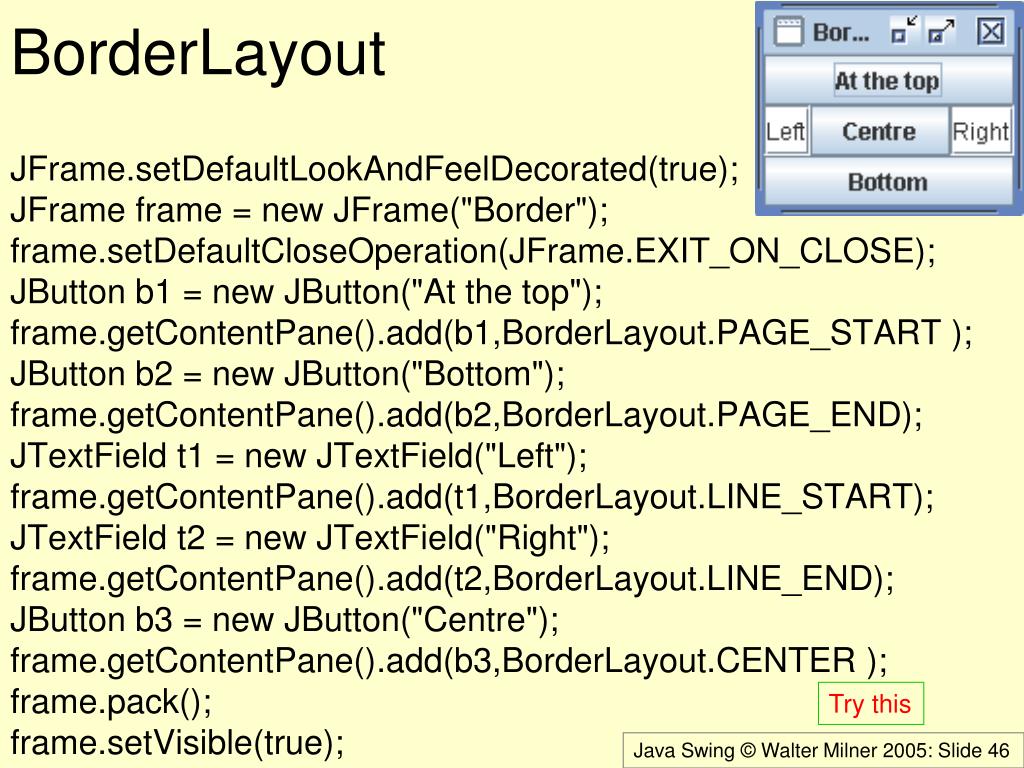This screenshot has width=1024, height=768.
Task: Click the "Java Swing © Walter Milner 2005: Slide 46" footer
Action: 821,750
